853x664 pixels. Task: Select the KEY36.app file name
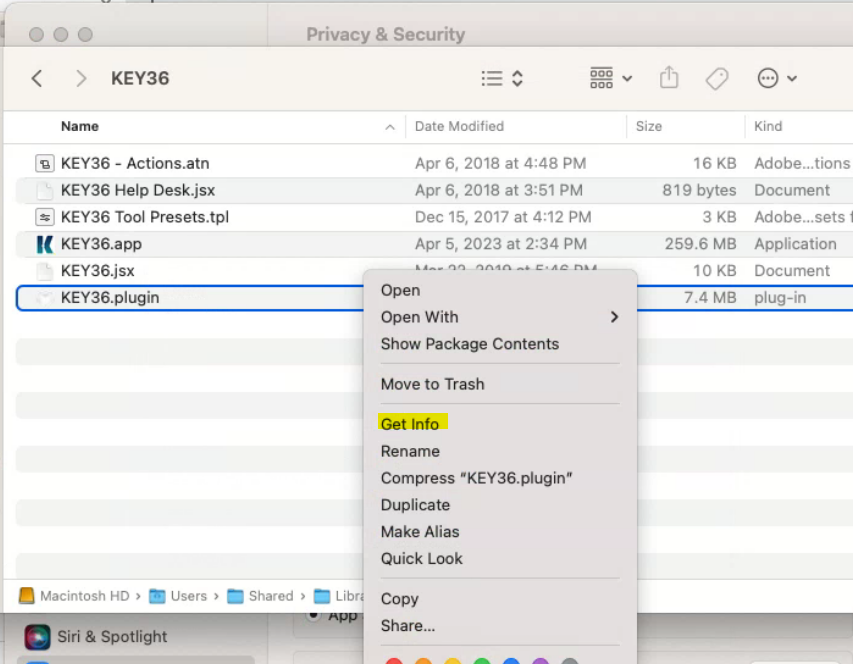(x=101, y=244)
